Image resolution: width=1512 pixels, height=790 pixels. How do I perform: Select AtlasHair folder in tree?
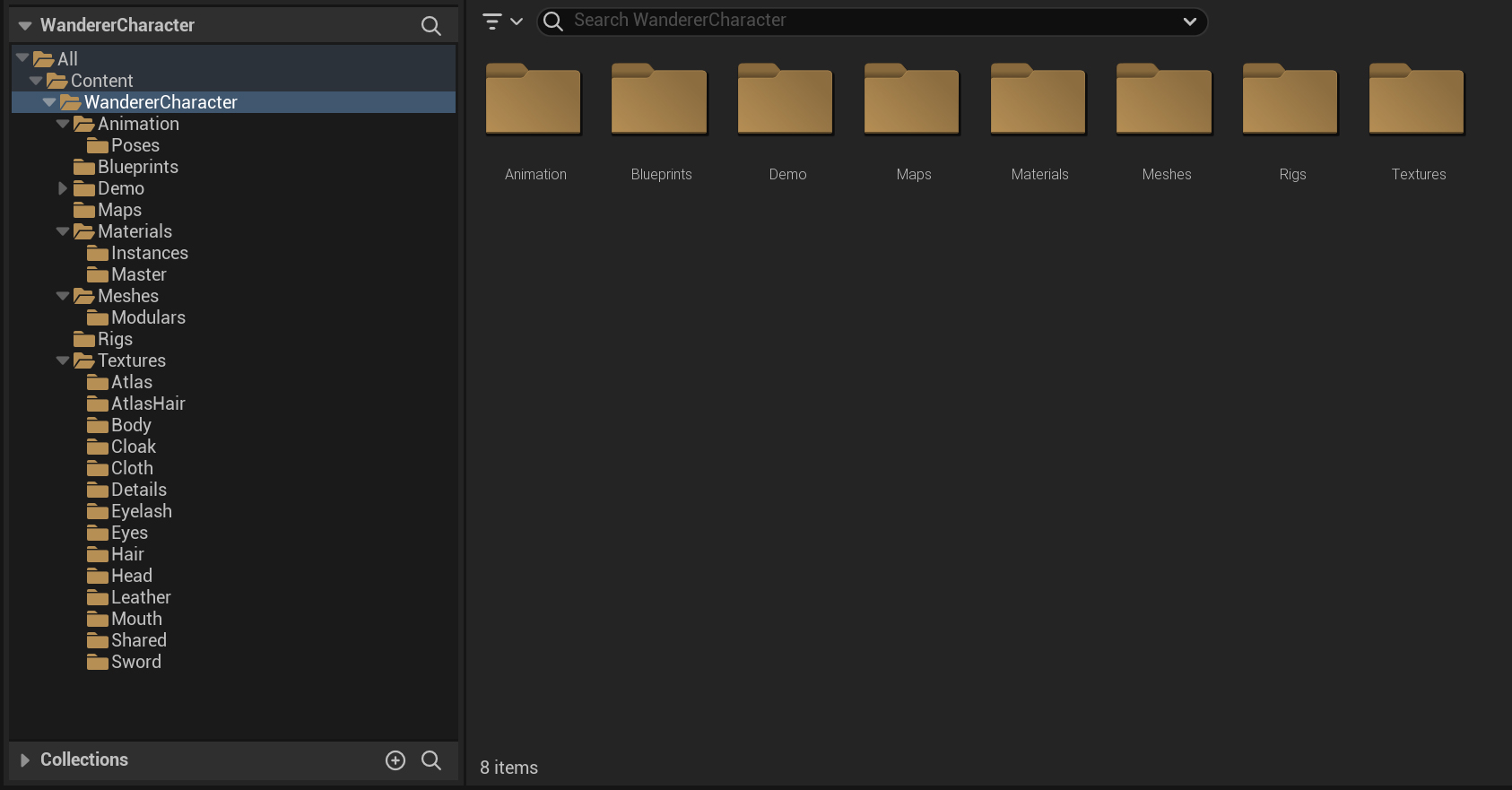coord(136,404)
